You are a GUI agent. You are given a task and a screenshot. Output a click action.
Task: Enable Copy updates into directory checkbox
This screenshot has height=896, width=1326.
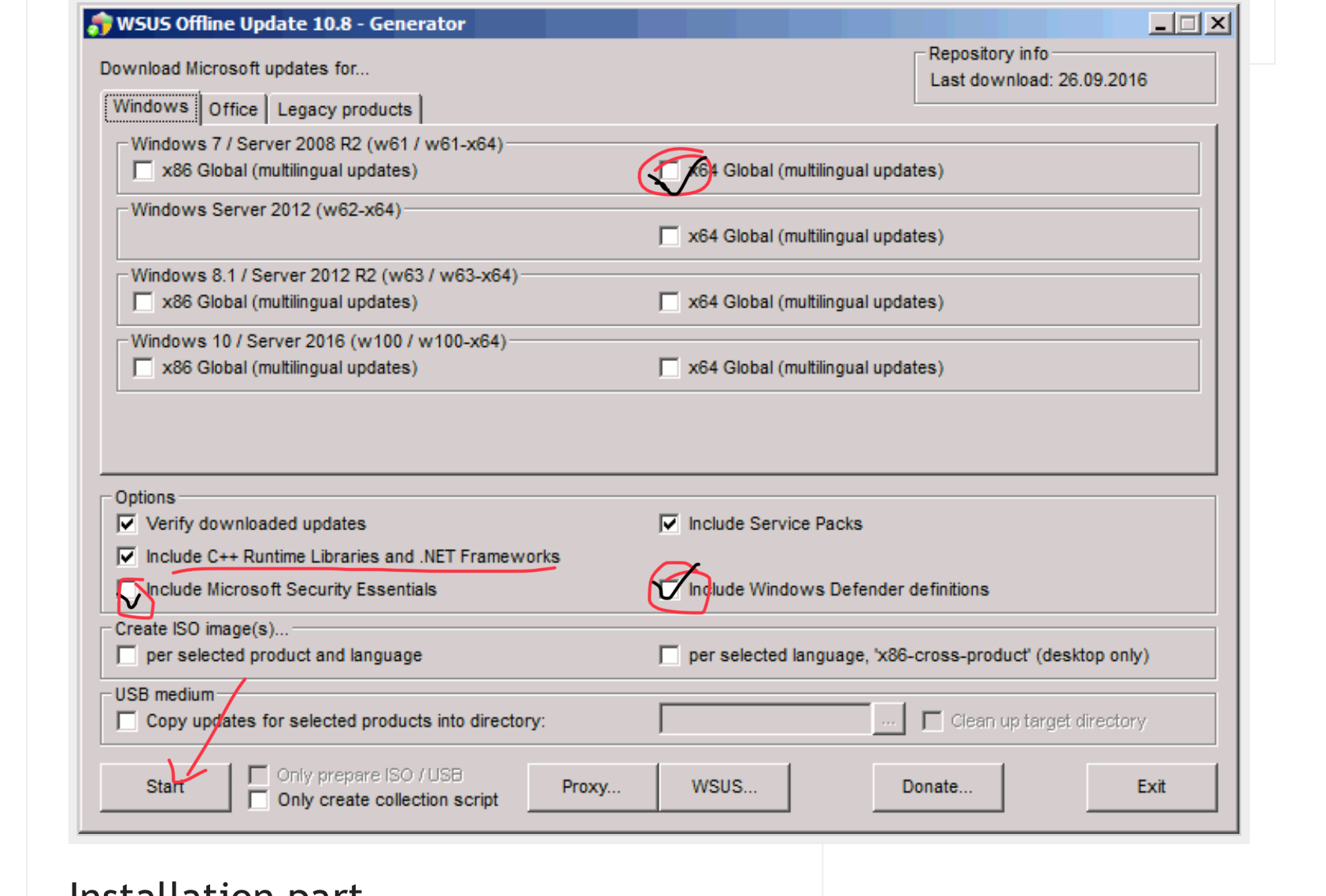(127, 721)
